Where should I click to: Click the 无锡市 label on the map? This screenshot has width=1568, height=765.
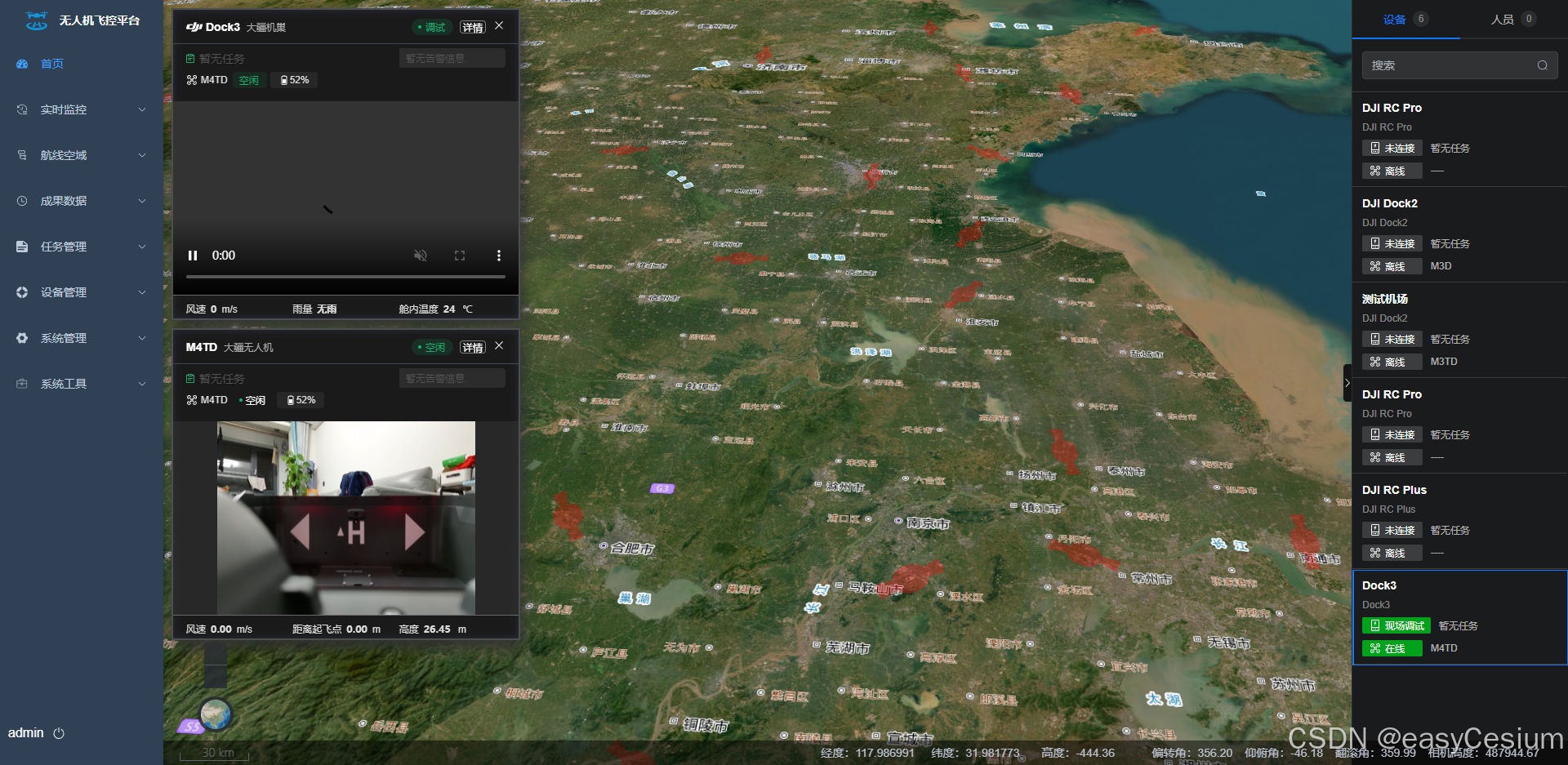(x=1229, y=643)
